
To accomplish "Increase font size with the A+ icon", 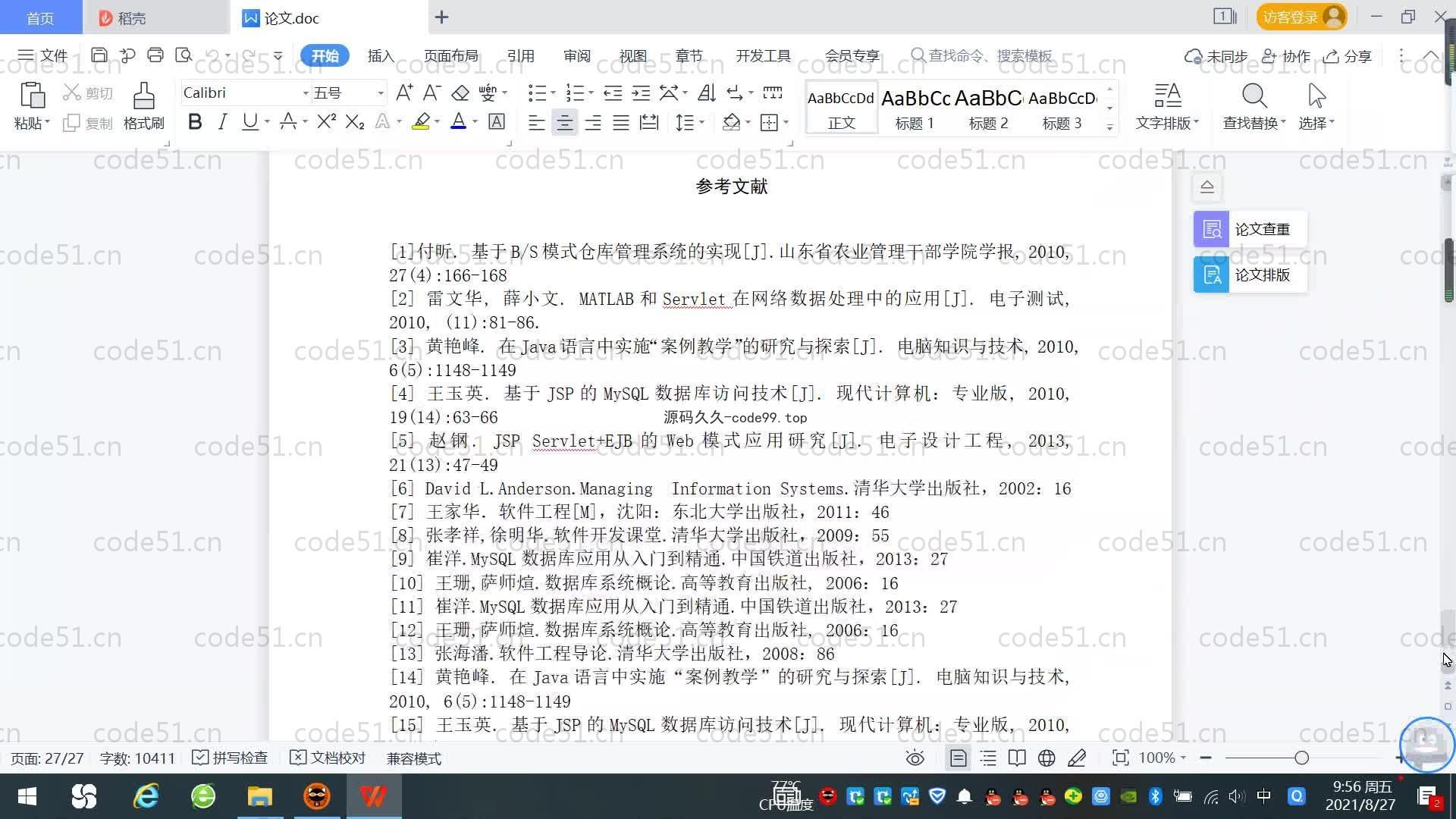I will click(x=404, y=93).
